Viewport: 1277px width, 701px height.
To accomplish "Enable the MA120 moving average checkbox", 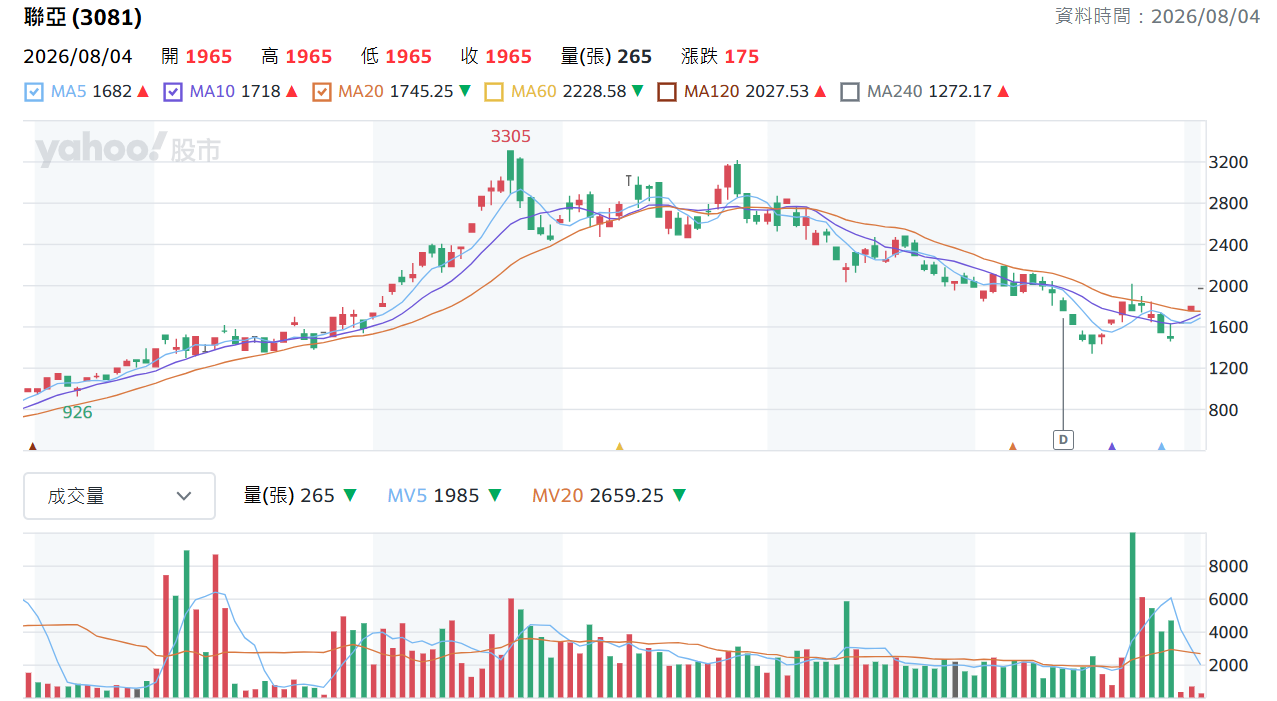I will point(667,92).
